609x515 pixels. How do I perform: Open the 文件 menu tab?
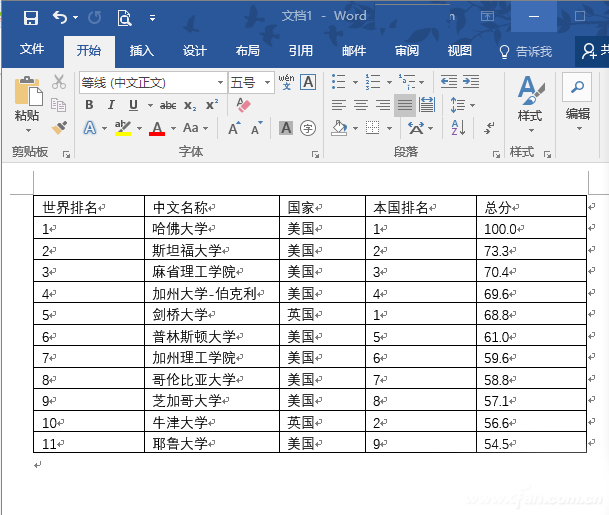[x=32, y=51]
